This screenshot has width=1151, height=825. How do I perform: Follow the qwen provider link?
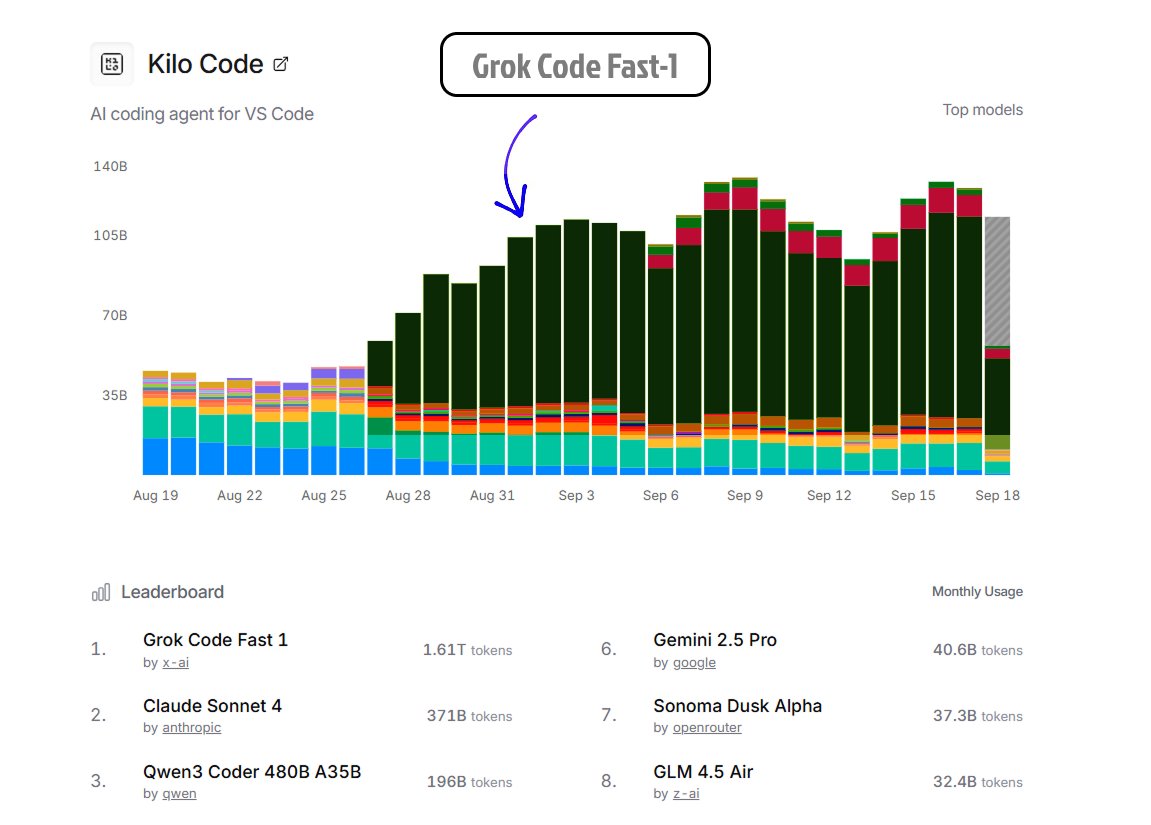(179, 793)
